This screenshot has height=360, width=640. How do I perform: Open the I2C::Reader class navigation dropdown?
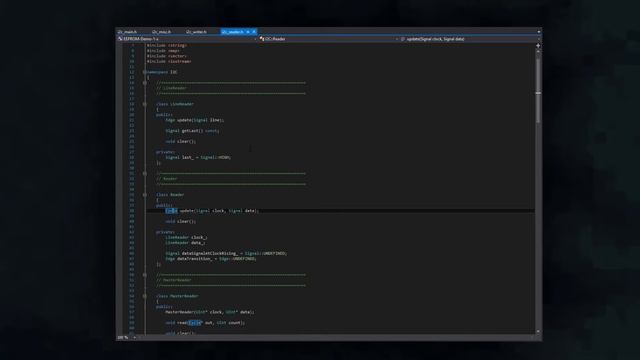(329, 39)
